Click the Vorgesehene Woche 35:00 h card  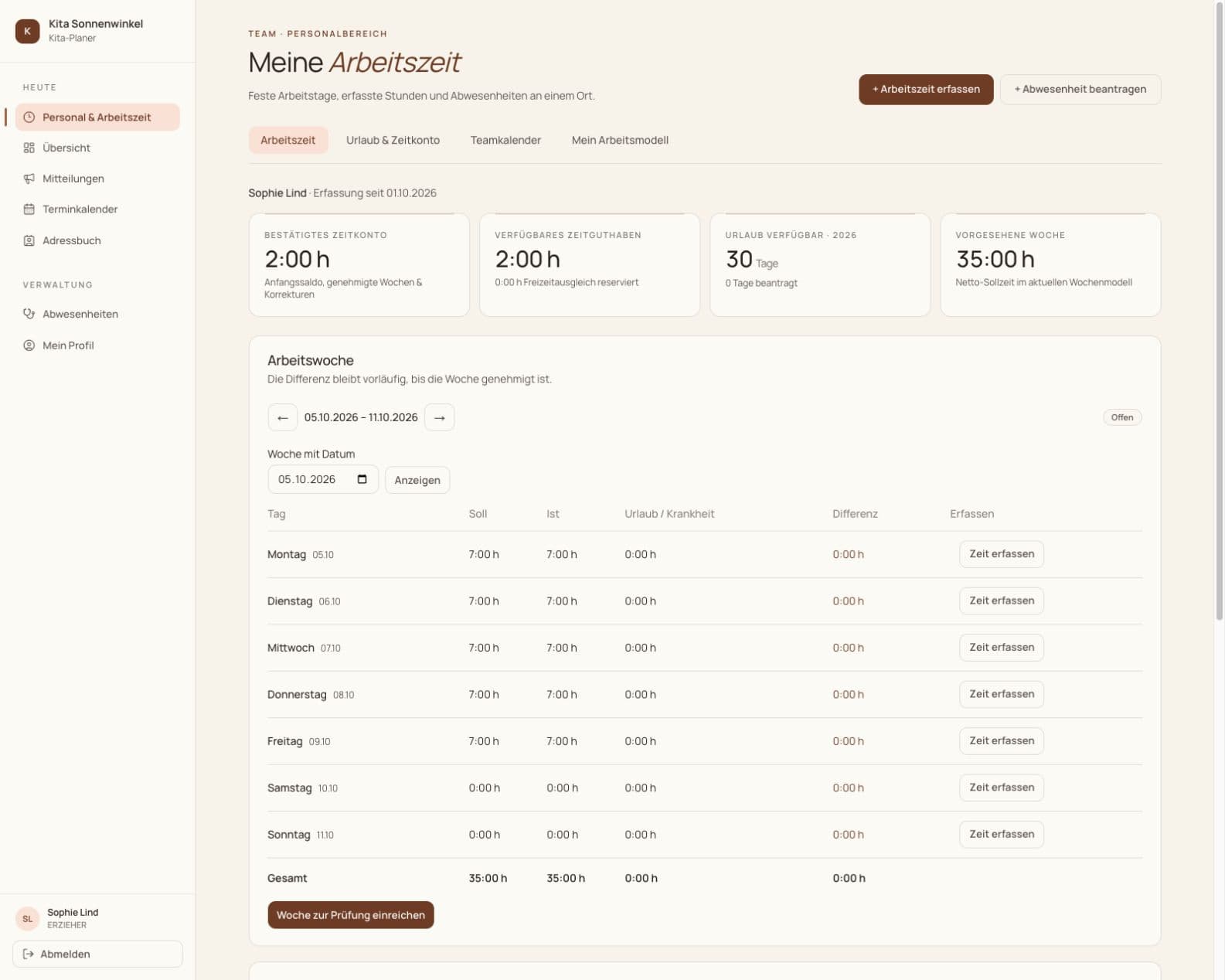tap(1050, 265)
